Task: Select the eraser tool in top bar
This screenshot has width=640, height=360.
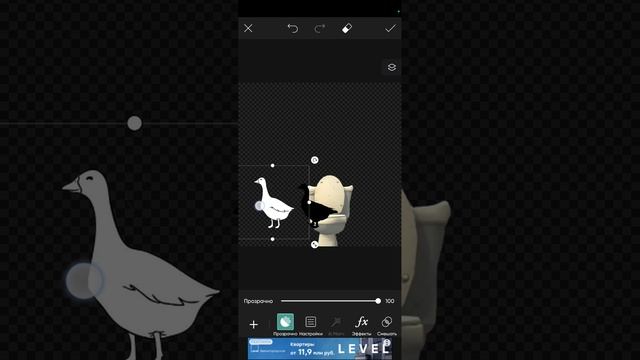Action: (347, 28)
